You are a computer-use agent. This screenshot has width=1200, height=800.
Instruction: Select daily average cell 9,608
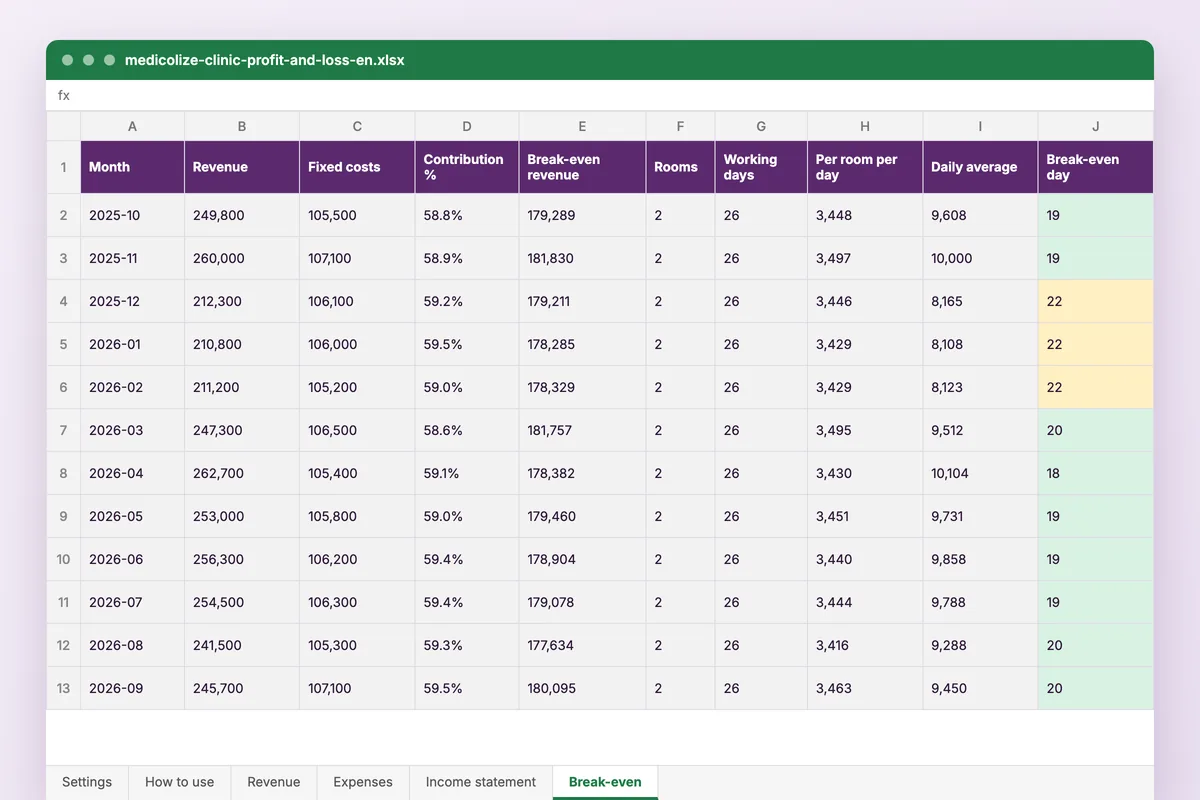pos(980,215)
